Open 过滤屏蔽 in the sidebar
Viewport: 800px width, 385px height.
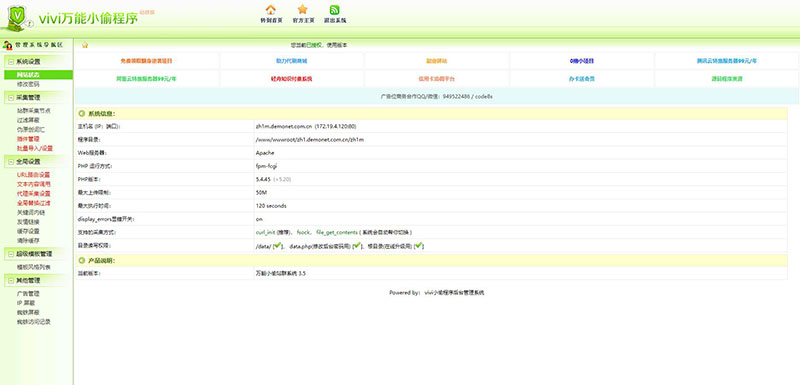coord(28,120)
